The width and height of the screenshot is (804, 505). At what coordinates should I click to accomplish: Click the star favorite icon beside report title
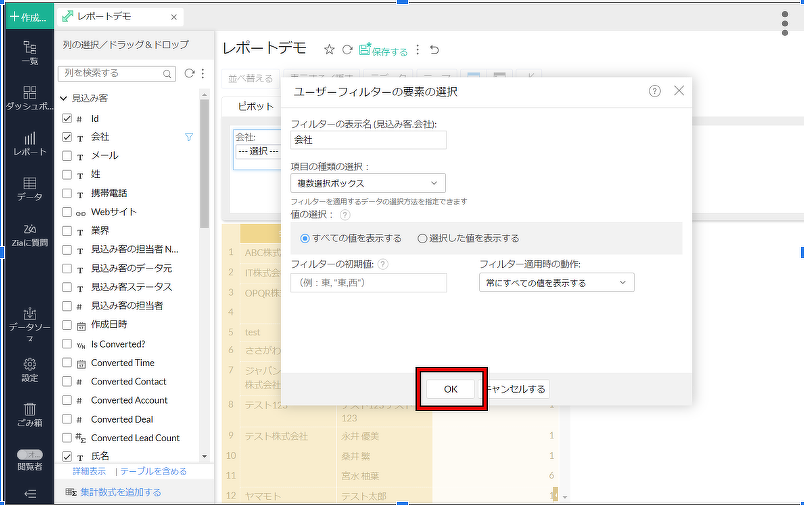(x=329, y=49)
